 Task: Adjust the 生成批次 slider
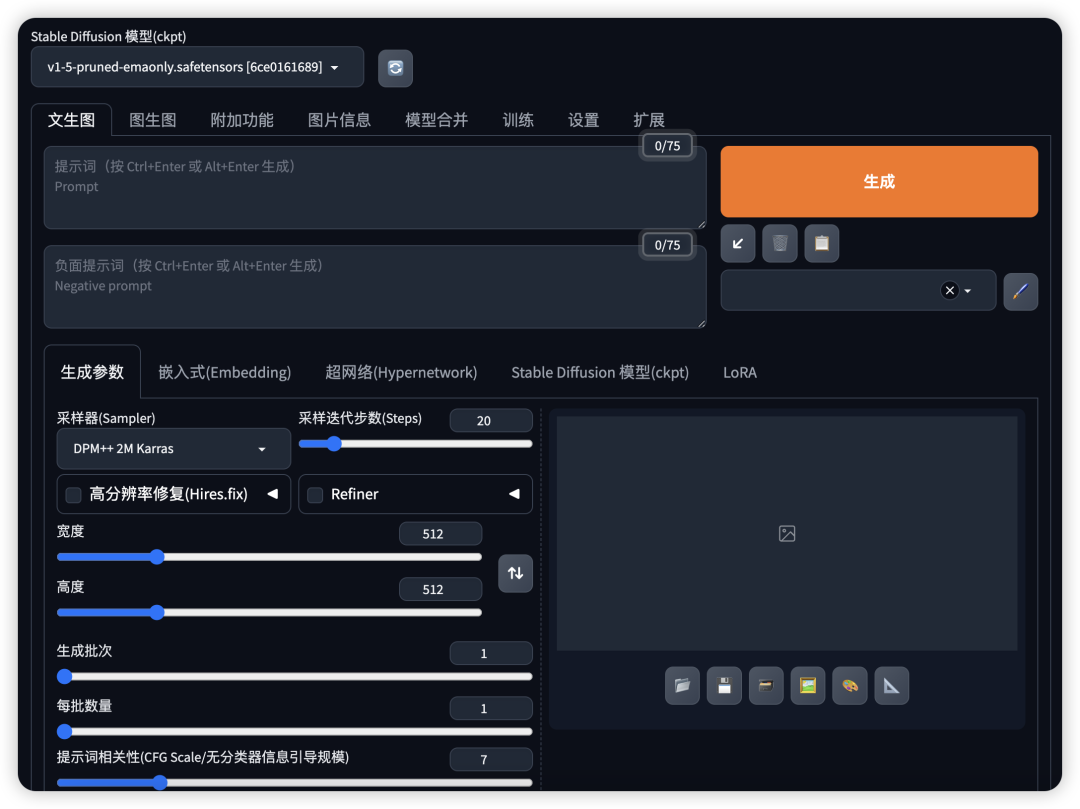295,676
